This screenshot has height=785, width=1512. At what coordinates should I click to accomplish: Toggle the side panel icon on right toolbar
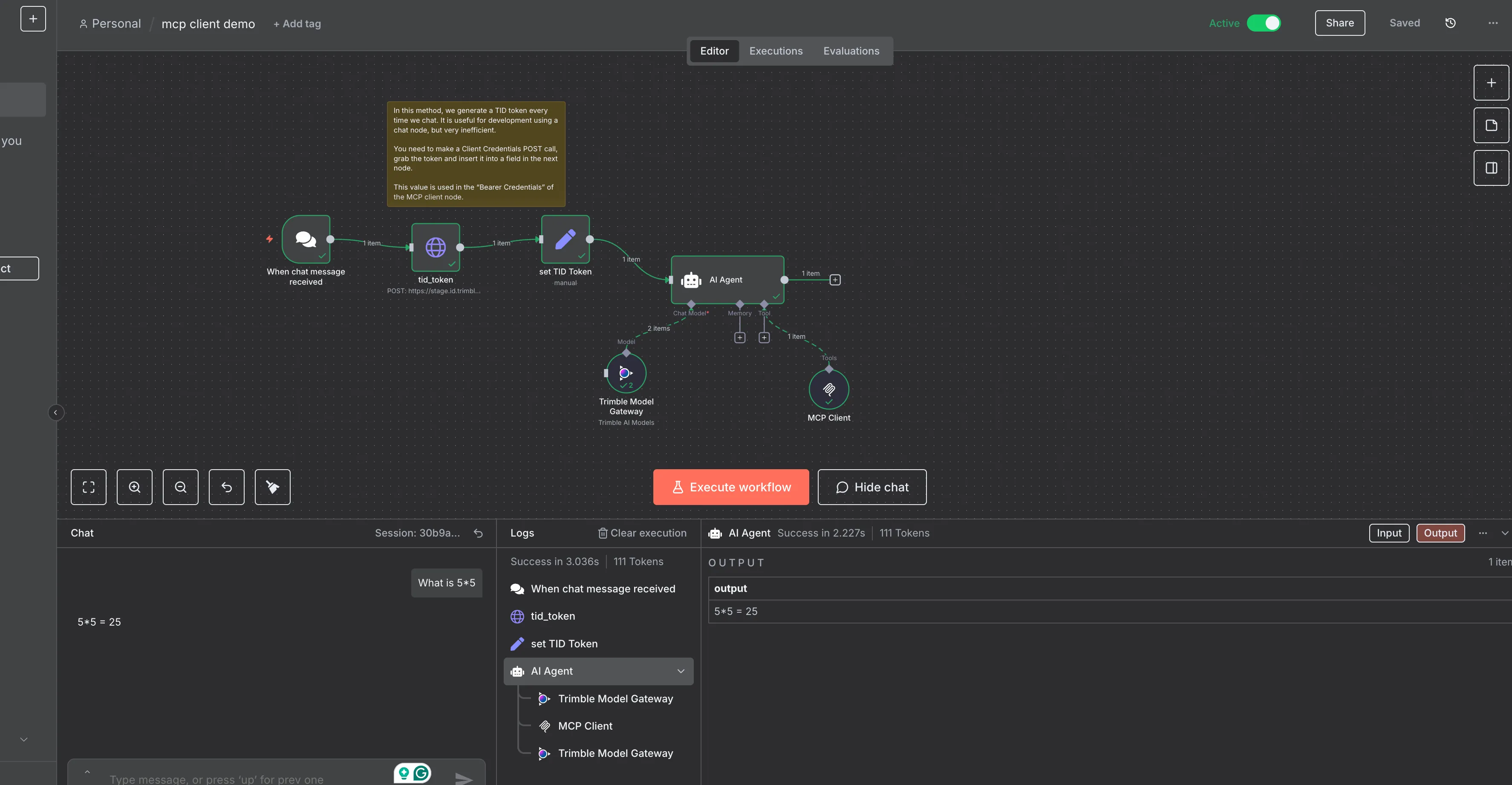[1491, 168]
